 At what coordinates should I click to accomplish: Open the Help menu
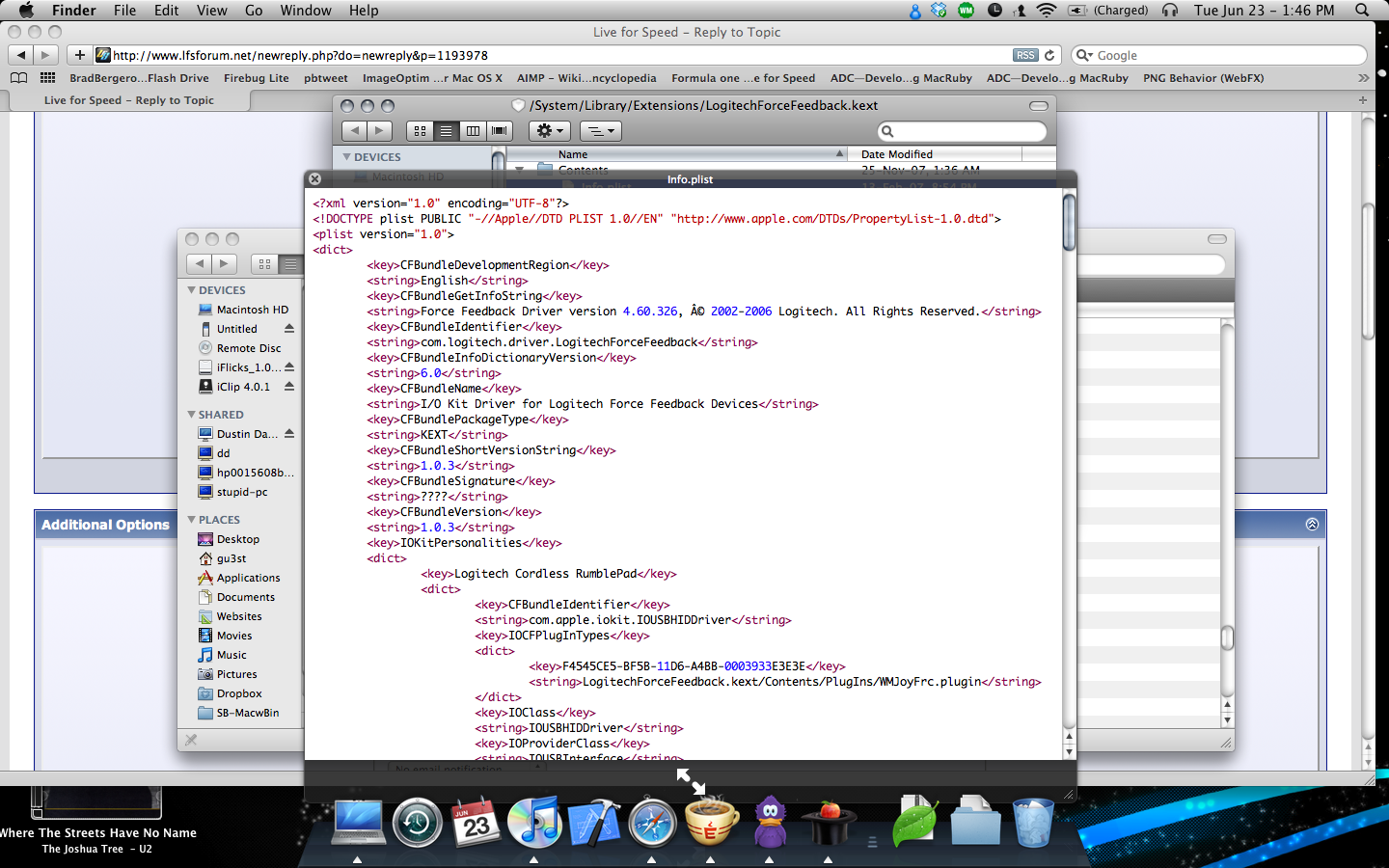click(364, 11)
